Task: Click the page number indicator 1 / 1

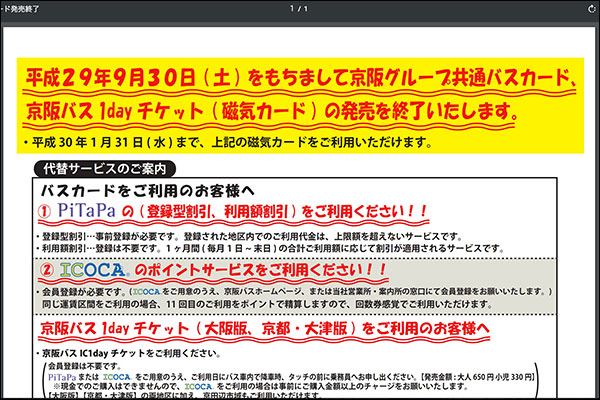Action: click(299, 8)
